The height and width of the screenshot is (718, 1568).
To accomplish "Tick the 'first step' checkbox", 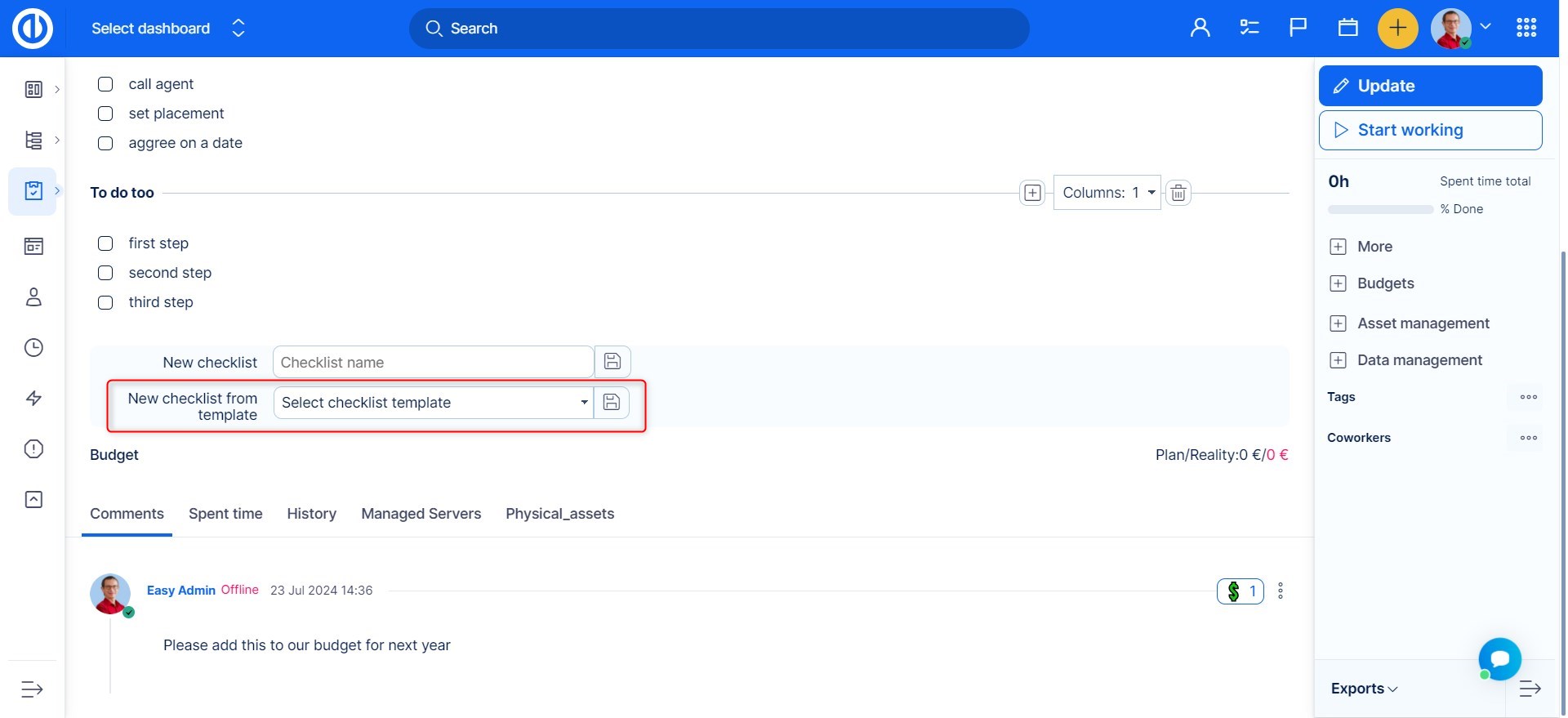I will [x=105, y=243].
